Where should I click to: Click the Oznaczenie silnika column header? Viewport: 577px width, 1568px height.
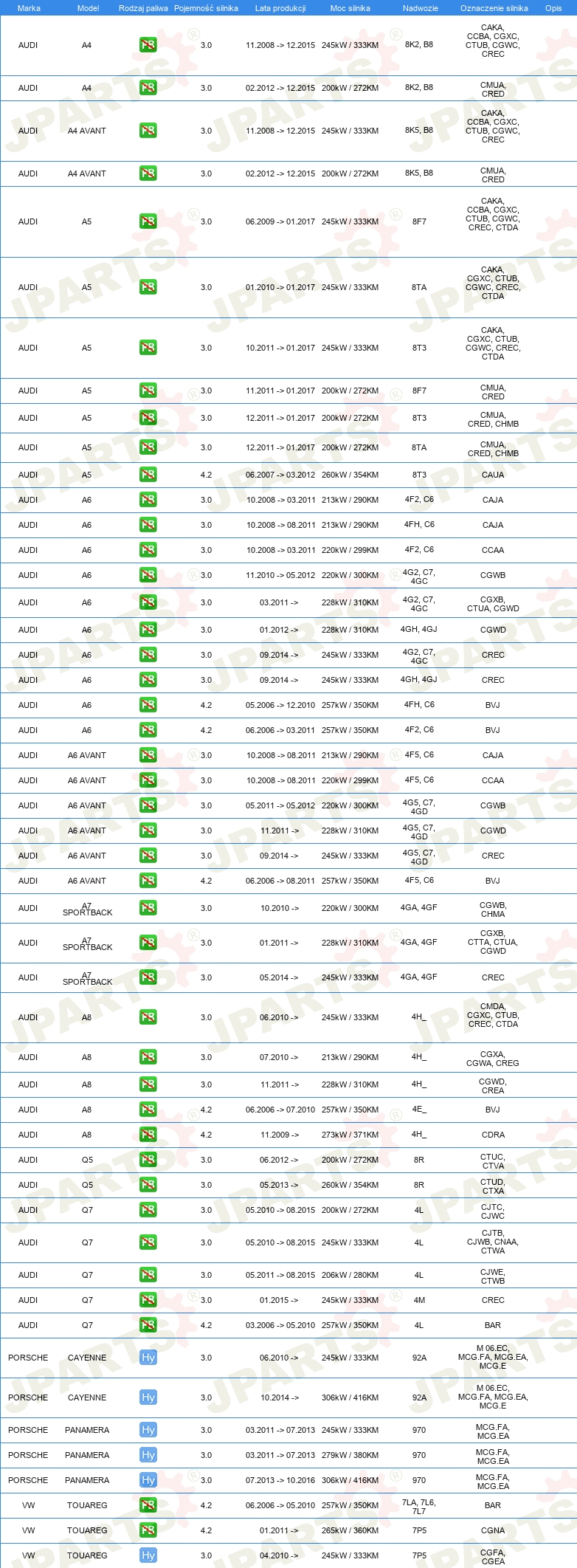point(494,8)
